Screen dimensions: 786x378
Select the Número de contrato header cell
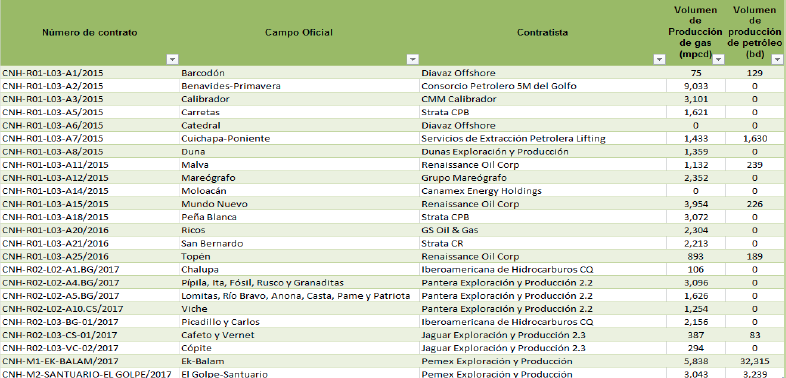(90, 33)
